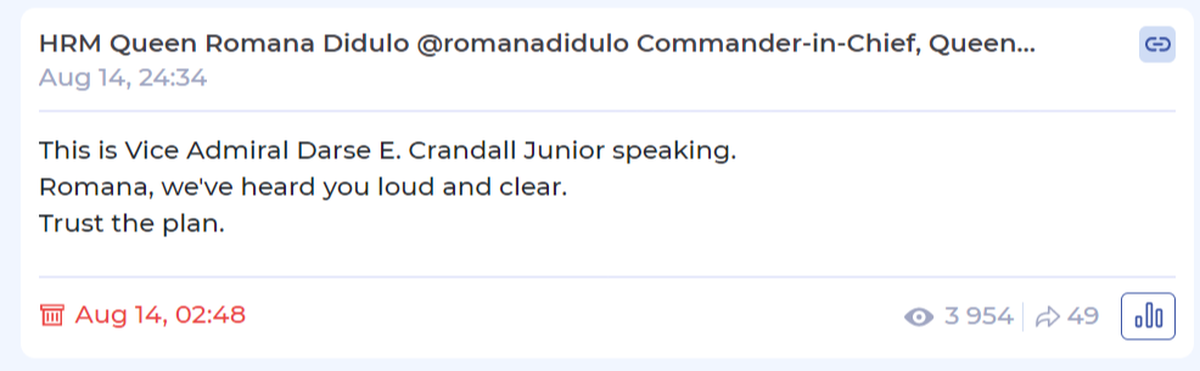Click the vertical divider between views and forwards
1200x371 pixels.
point(1024,317)
